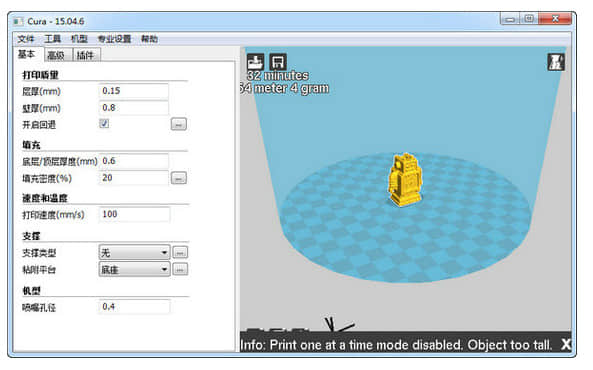
Task: Open retraction settings button beside 开启回退
Action: click(x=179, y=124)
